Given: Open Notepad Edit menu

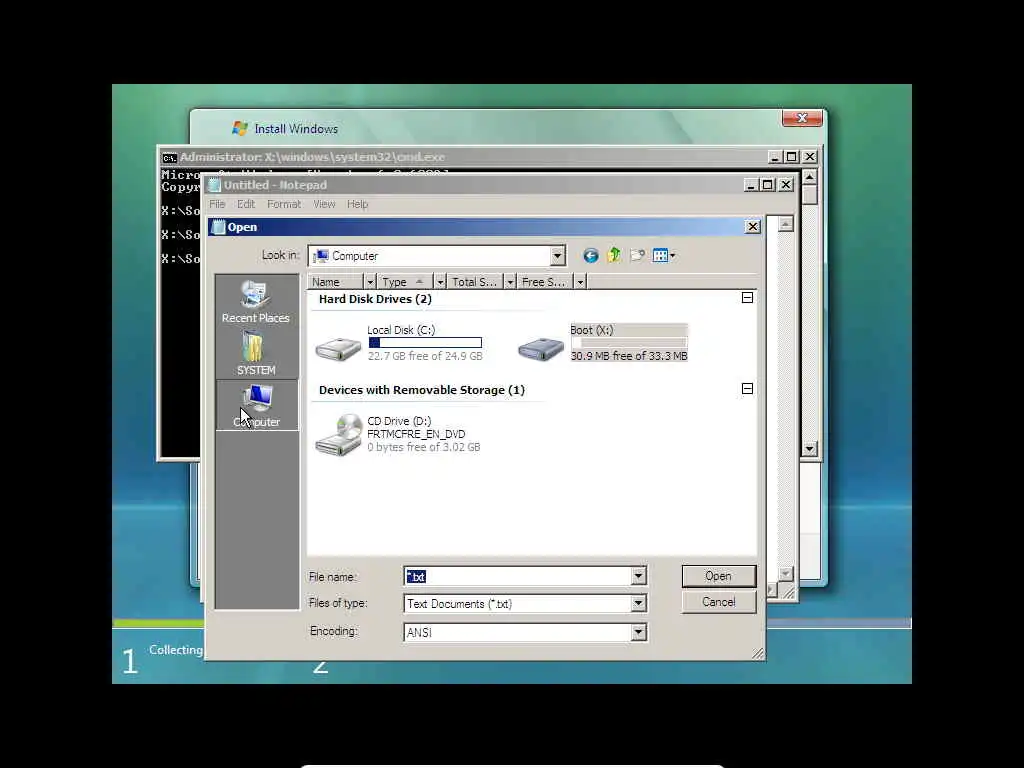Looking at the screenshot, I should click(x=246, y=204).
